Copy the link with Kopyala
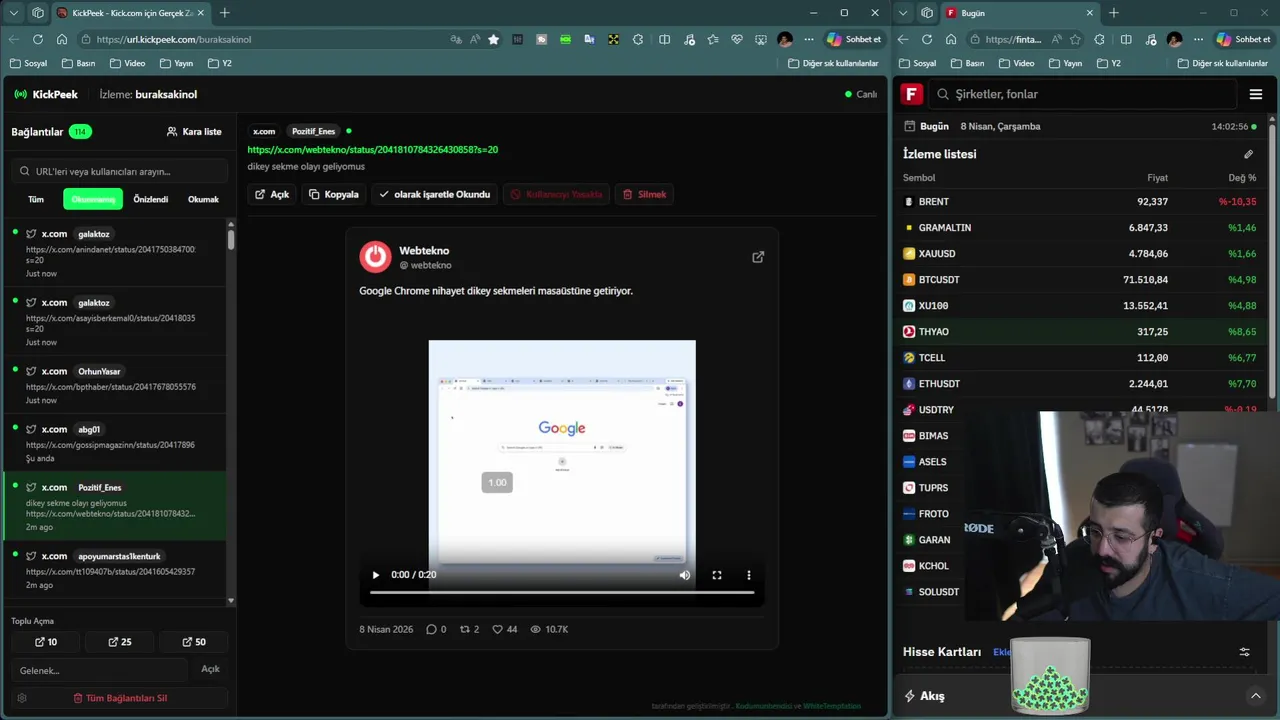The height and width of the screenshot is (720, 1280). point(334,194)
